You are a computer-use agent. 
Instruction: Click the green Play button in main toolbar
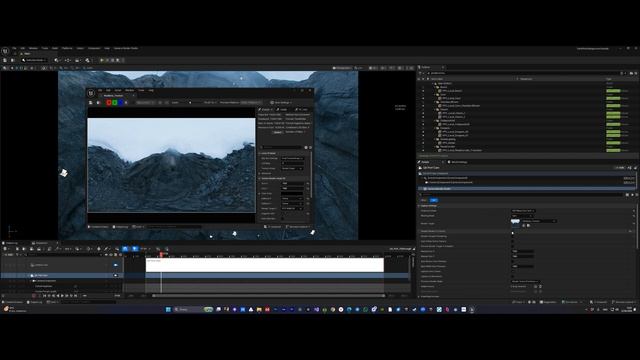pyautogui.click(x=102, y=60)
